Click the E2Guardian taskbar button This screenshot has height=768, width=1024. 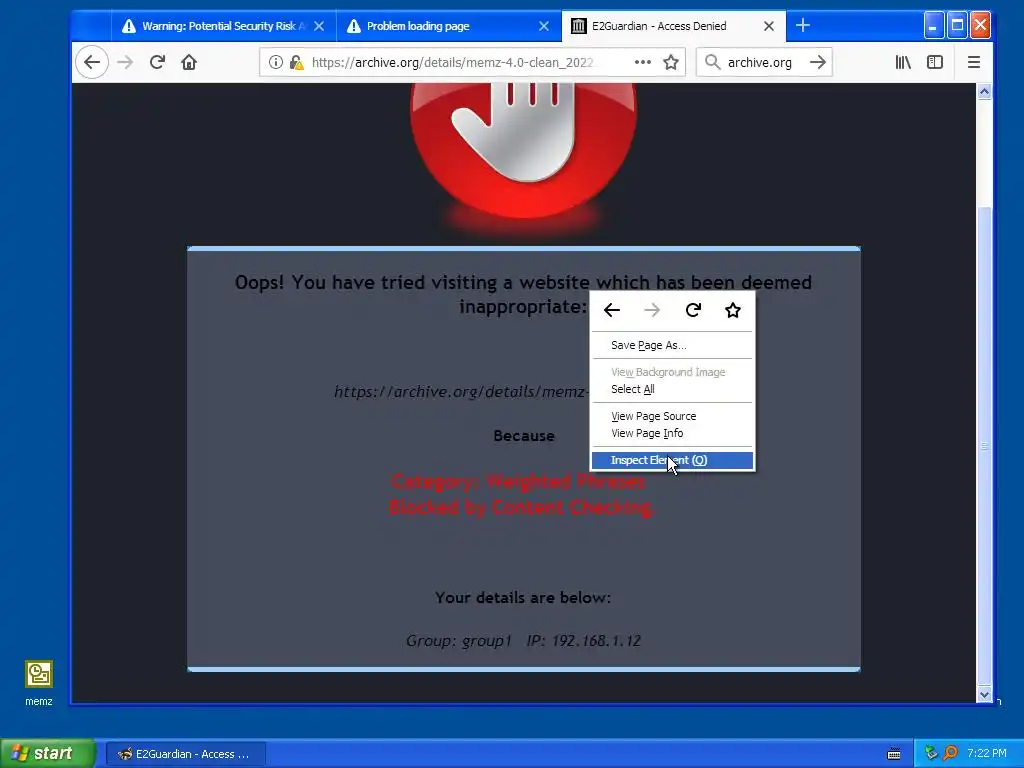coord(186,754)
